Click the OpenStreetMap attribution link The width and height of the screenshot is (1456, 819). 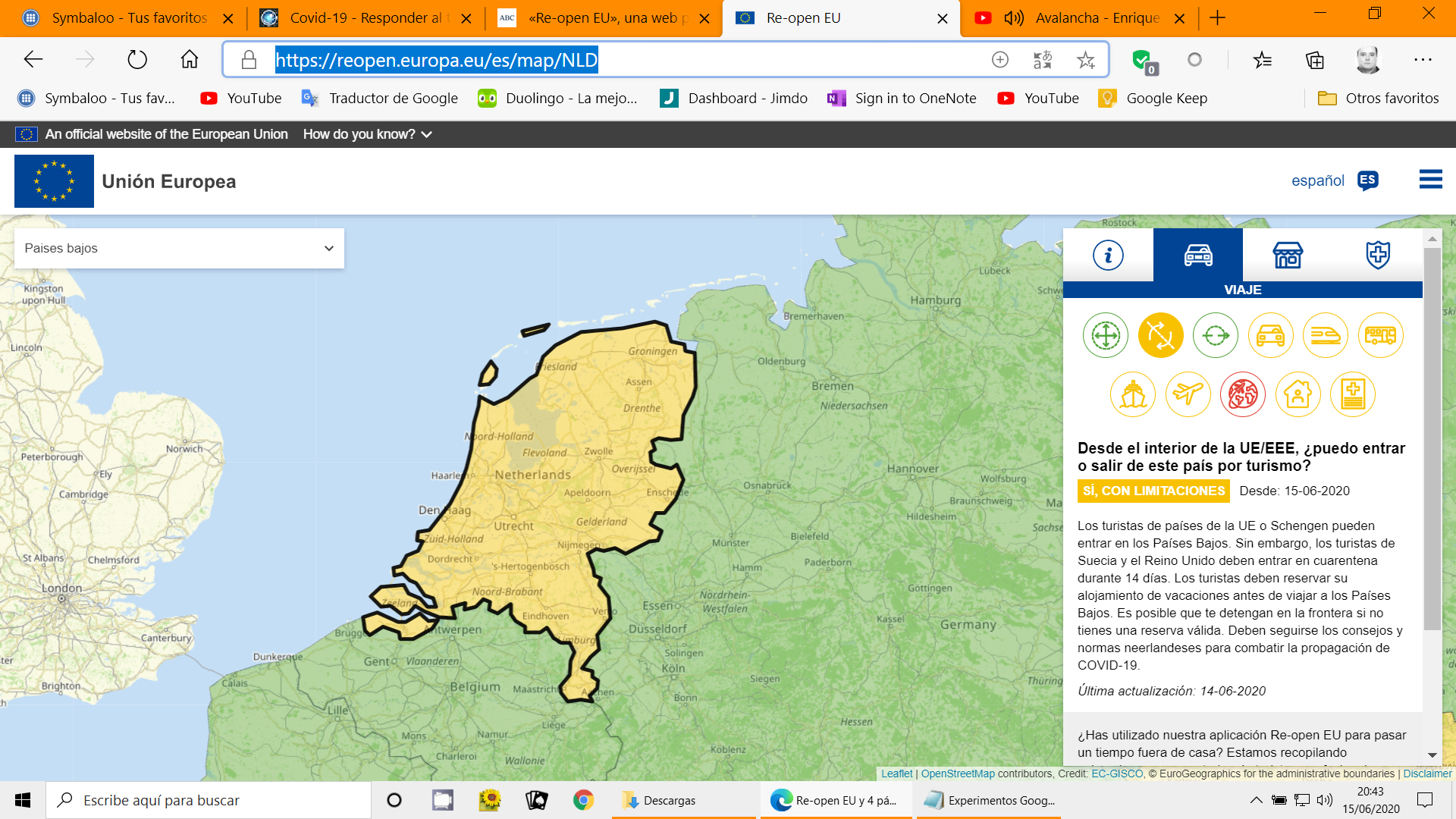957,773
